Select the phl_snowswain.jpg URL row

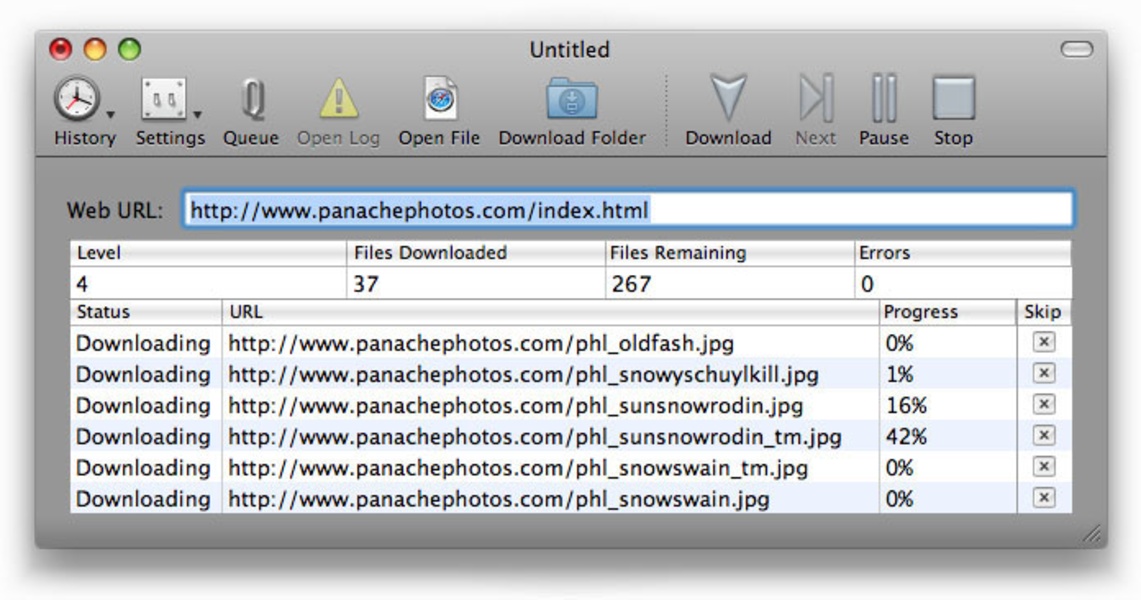570,499
